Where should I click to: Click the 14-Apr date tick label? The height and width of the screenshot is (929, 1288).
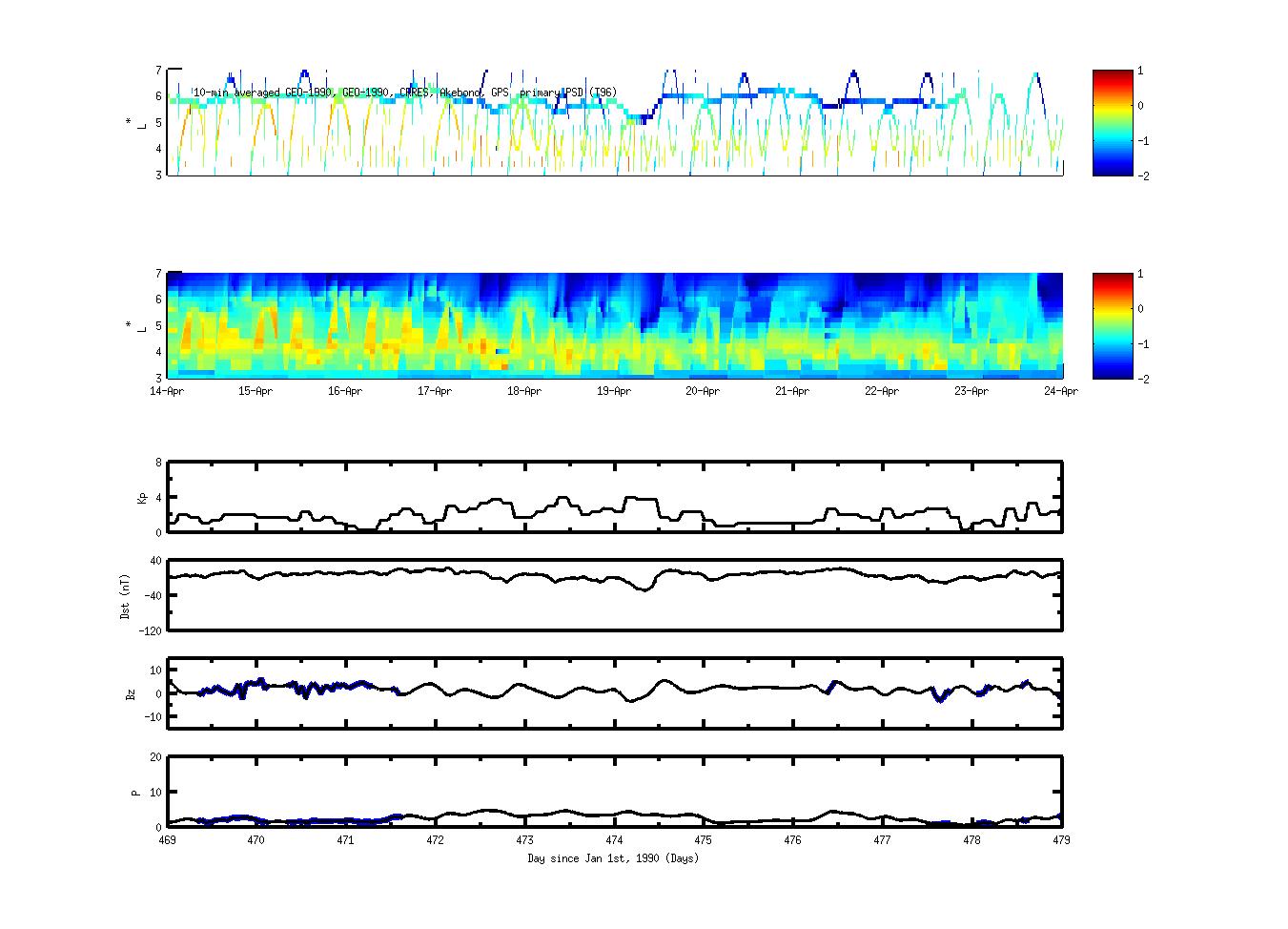click(167, 391)
